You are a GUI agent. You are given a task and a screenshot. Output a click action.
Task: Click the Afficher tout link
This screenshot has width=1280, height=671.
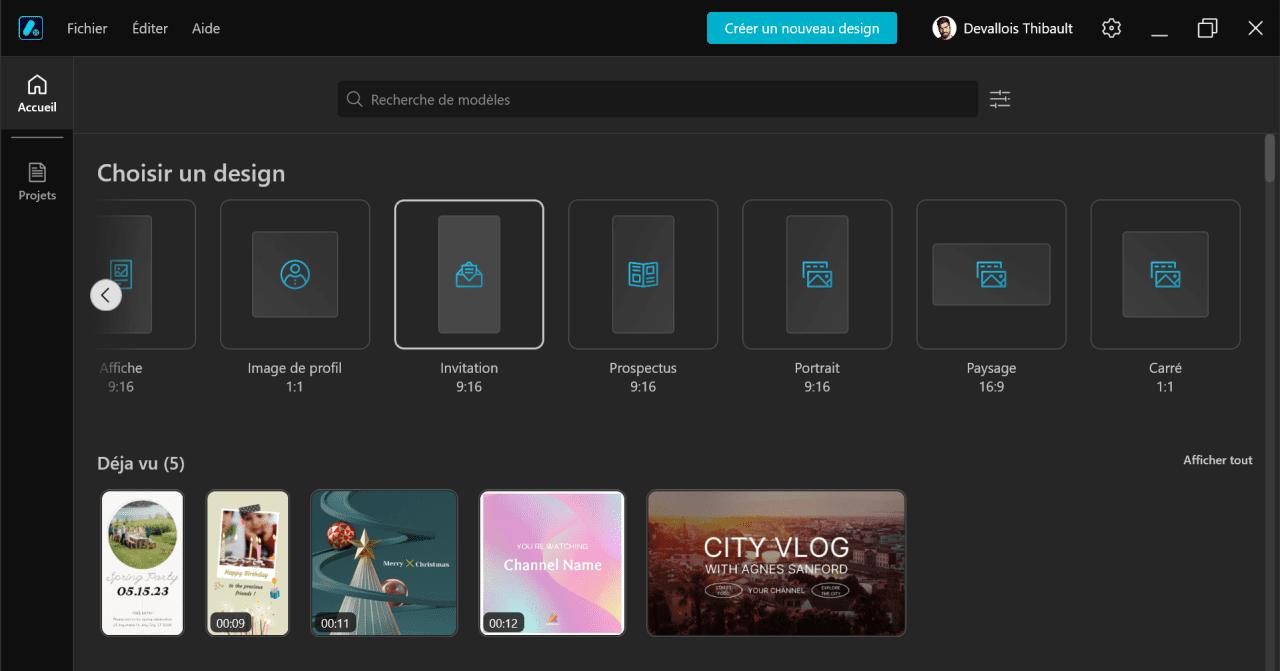point(1218,460)
